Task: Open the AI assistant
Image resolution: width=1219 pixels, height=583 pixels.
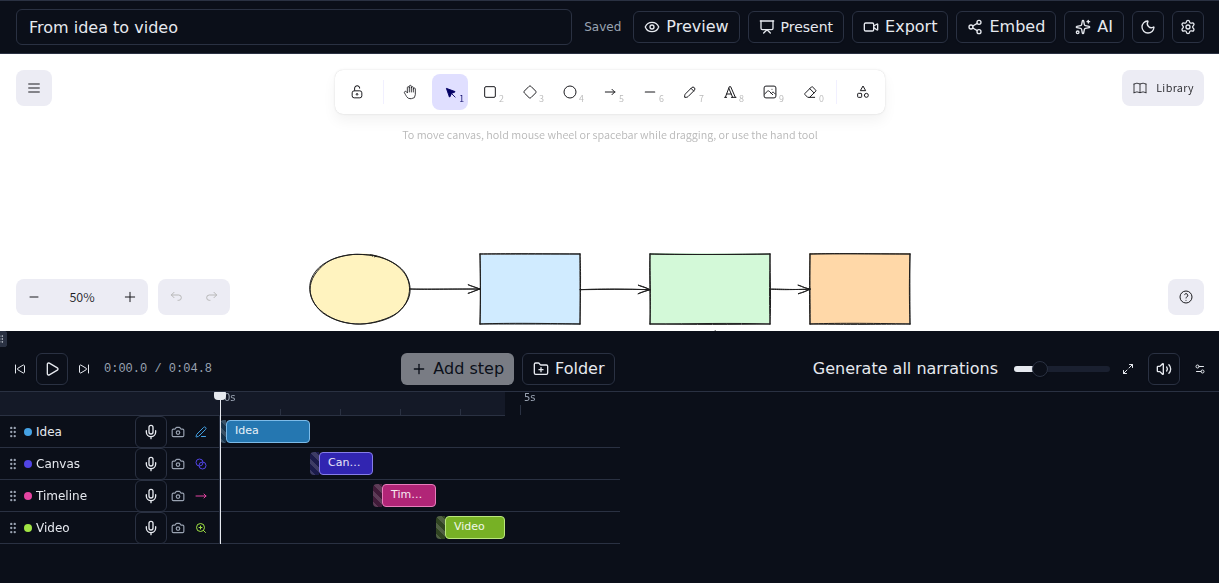Action: click(x=1094, y=27)
